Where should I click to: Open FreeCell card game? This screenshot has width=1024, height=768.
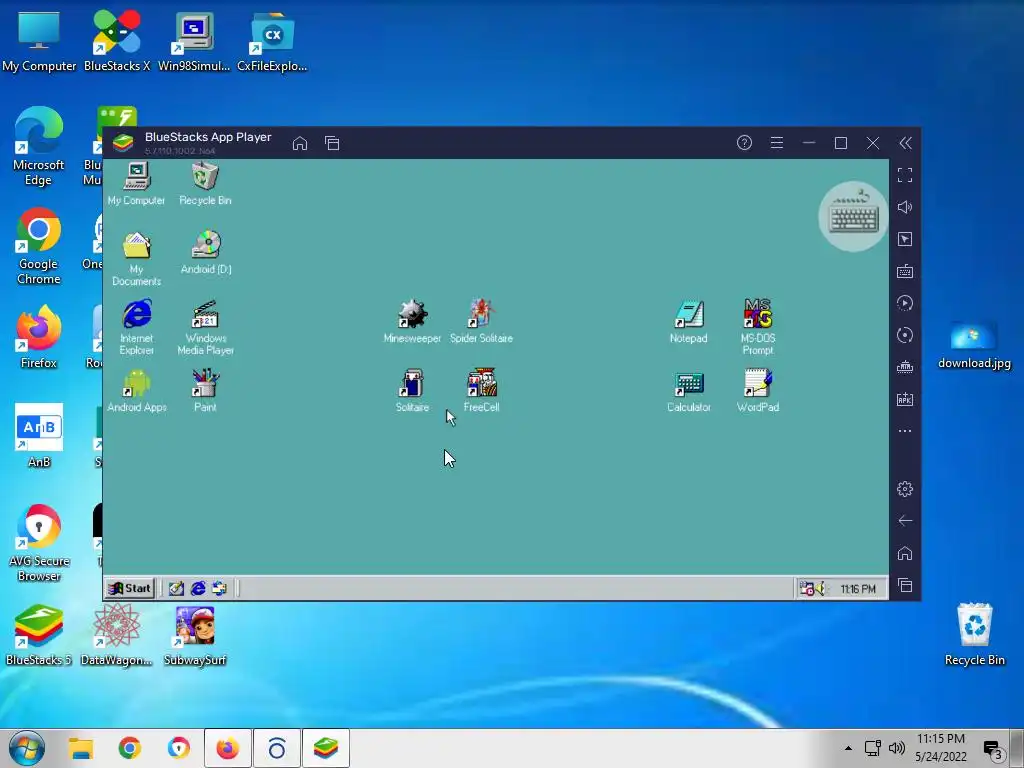pyautogui.click(x=481, y=390)
